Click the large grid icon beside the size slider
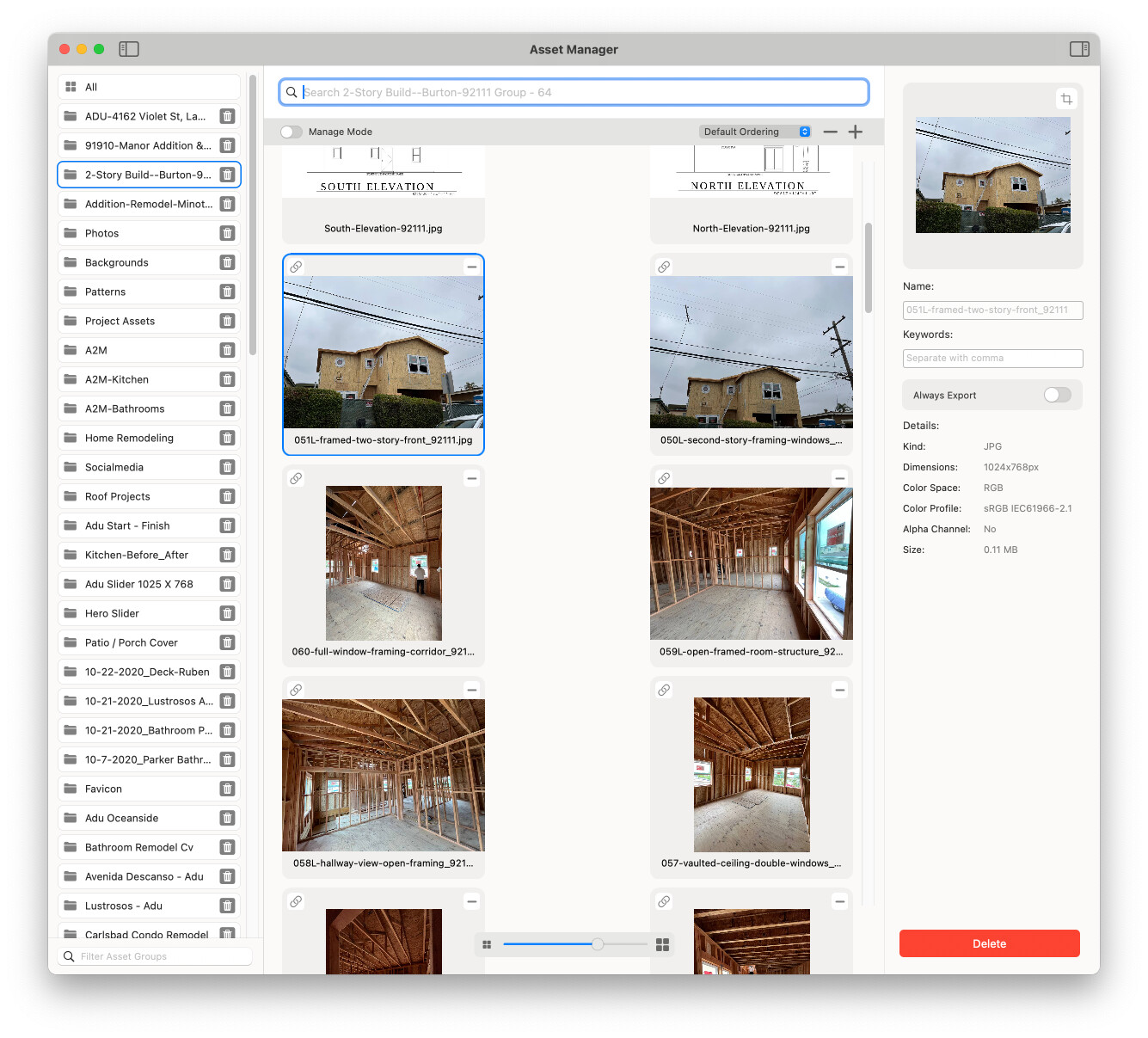 [x=662, y=944]
